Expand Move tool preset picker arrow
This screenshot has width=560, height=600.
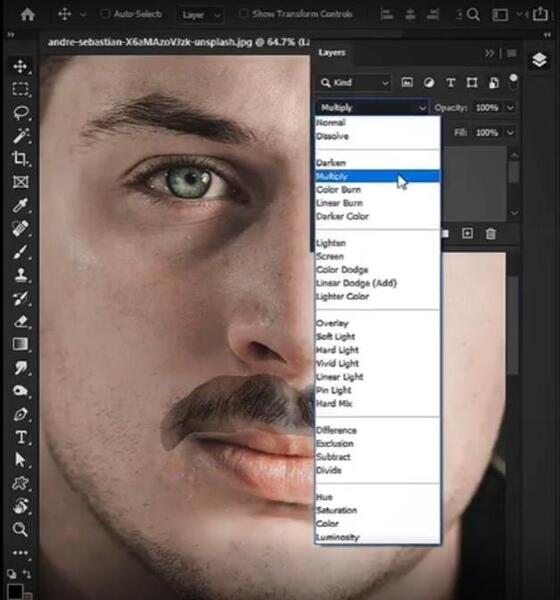tap(83, 15)
